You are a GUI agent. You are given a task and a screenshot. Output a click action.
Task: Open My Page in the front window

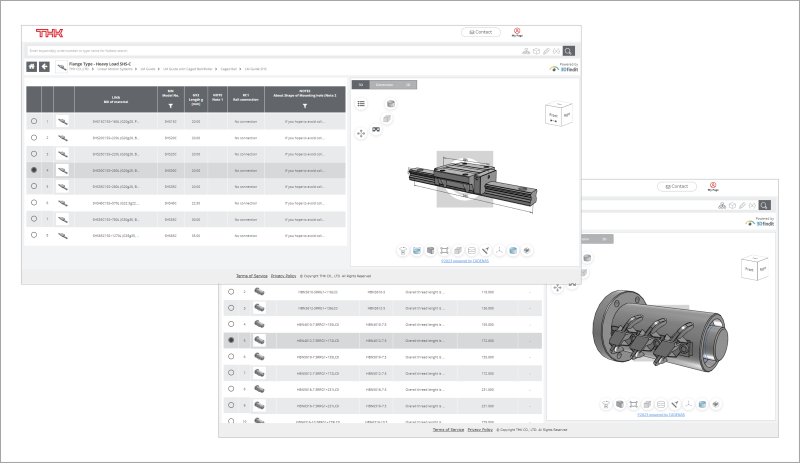pos(517,32)
